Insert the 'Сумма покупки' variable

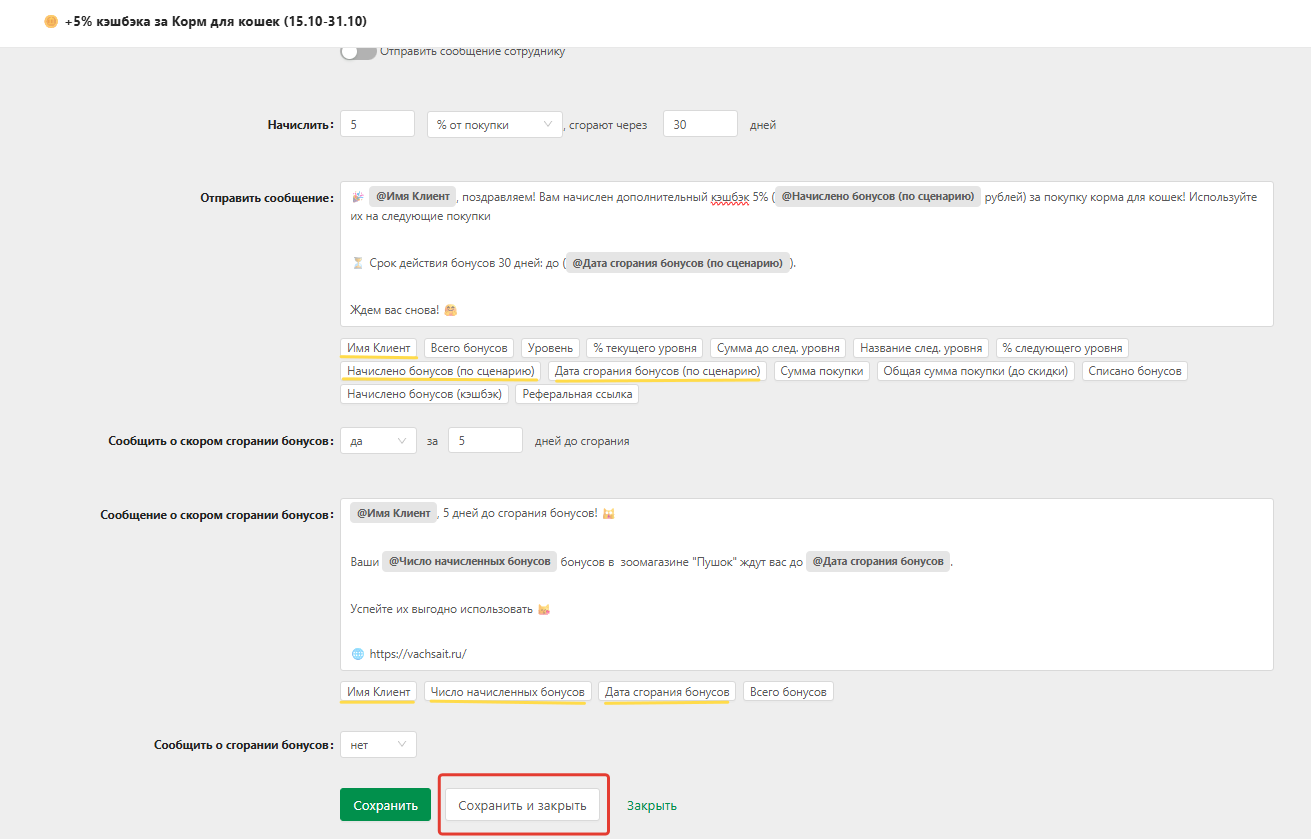821,371
